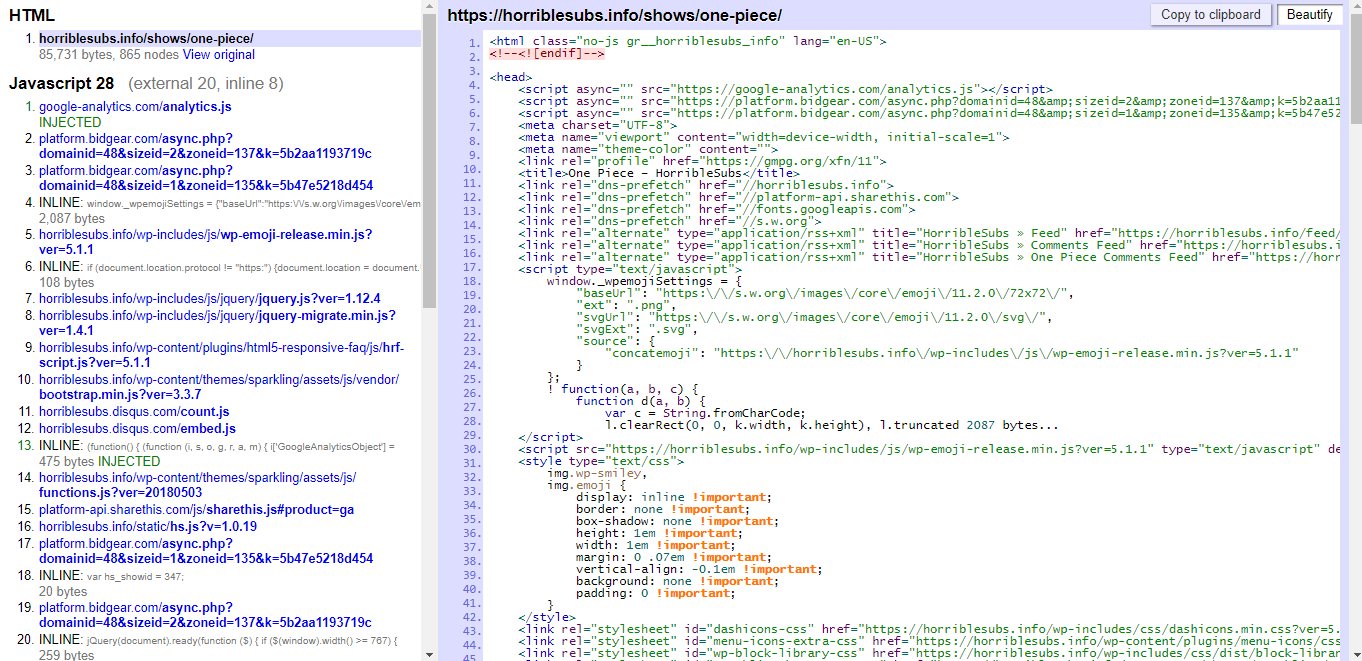This screenshot has width=1362, height=661.
Task: Select horriblesubs.info/shows/one-piece/ HTML entry
Action: [x=146, y=38]
